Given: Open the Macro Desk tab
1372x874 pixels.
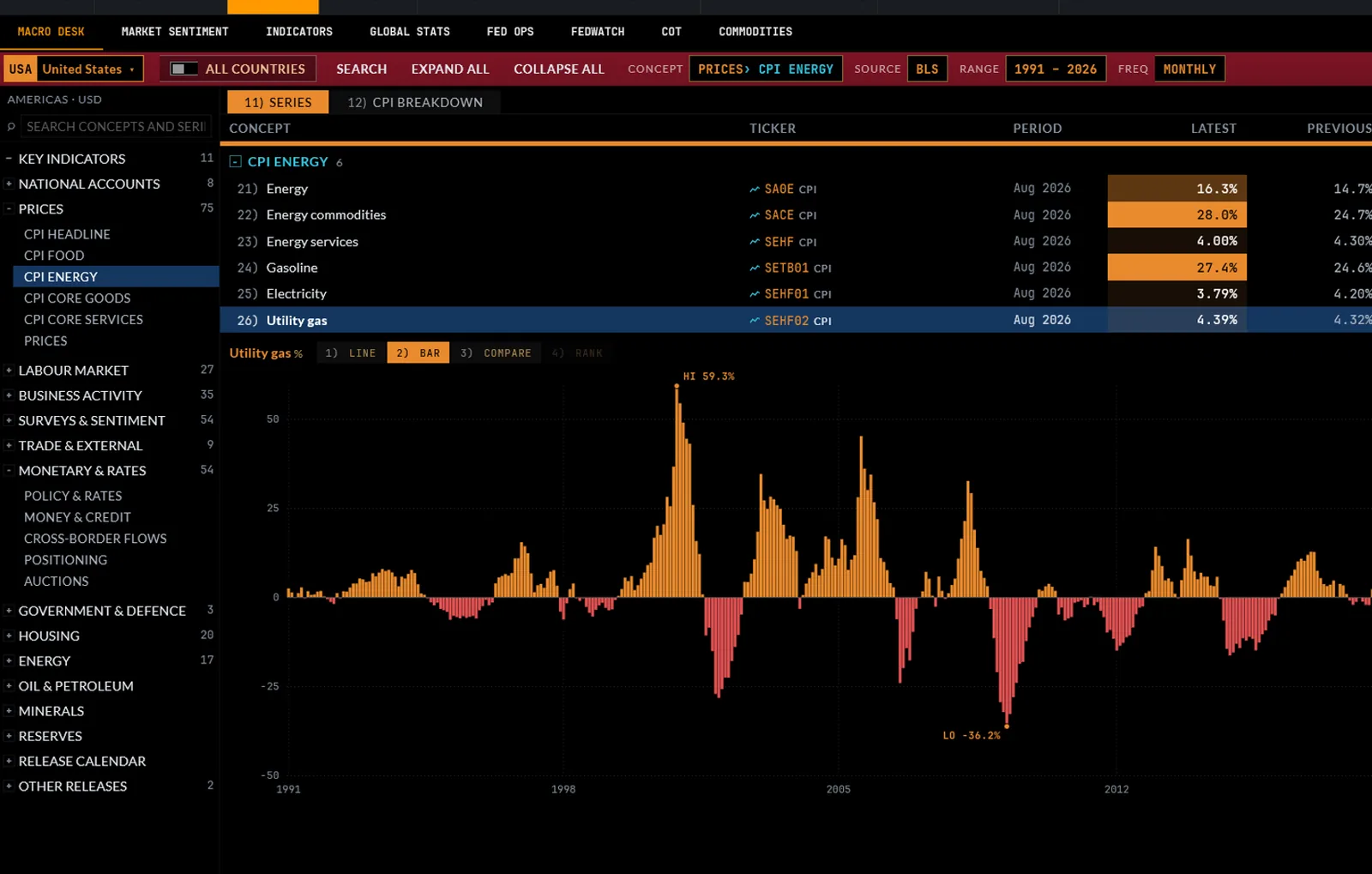Looking at the screenshot, I should [51, 32].
